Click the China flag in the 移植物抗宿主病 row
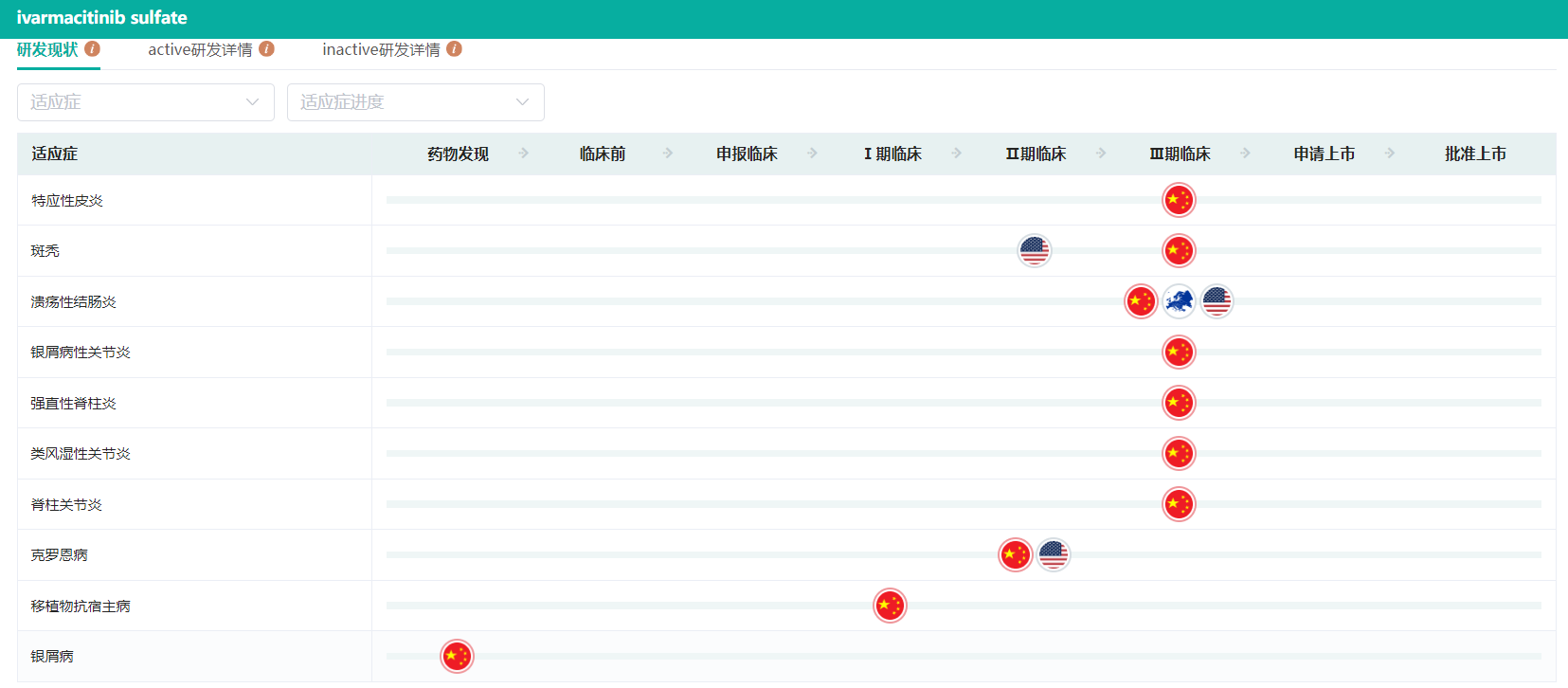The image size is (1568, 688). (890, 606)
